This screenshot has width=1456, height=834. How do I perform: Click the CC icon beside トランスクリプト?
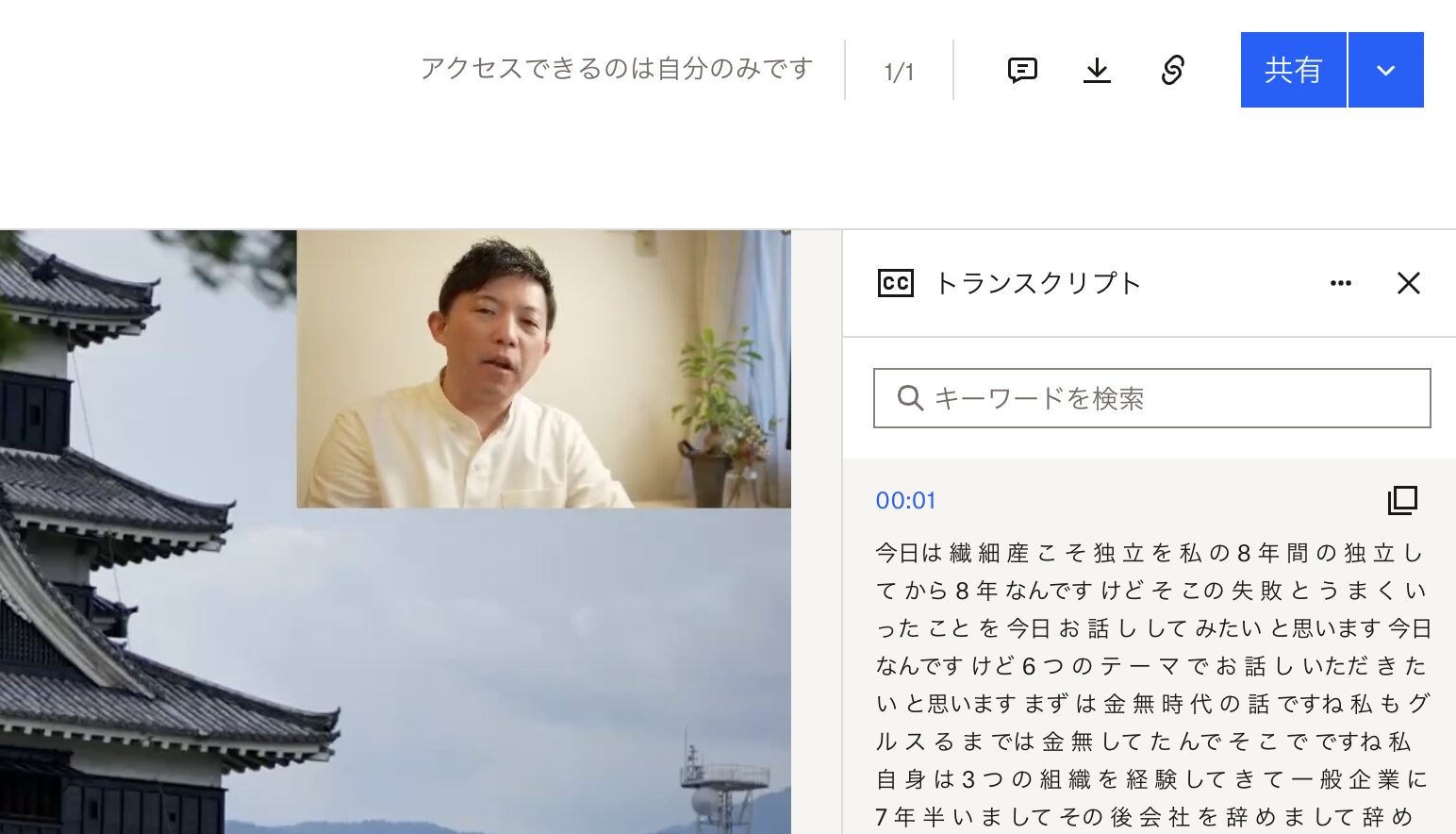(895, 283)
